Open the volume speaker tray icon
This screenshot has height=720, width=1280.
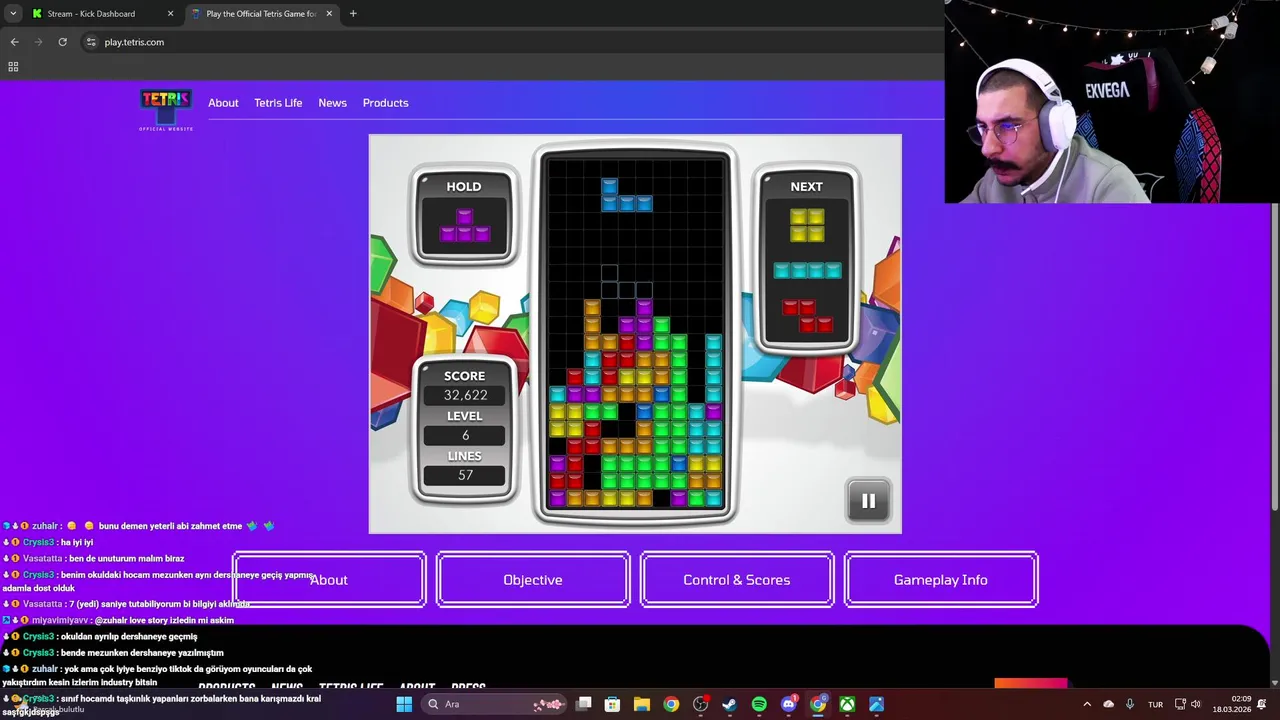coord(1196,704)
